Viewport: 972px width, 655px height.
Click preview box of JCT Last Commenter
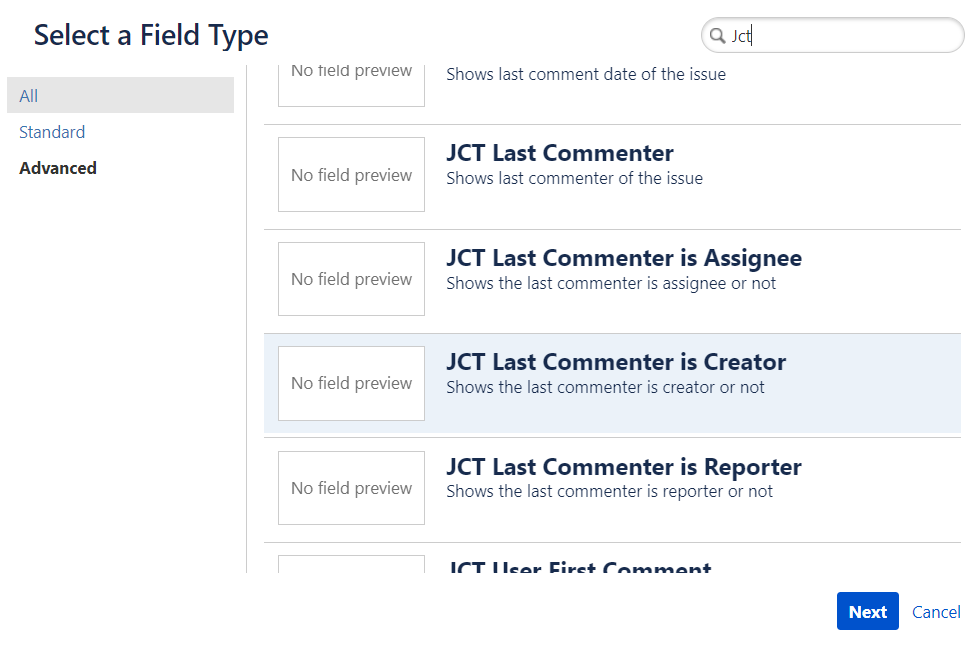(x=351, y=175)
